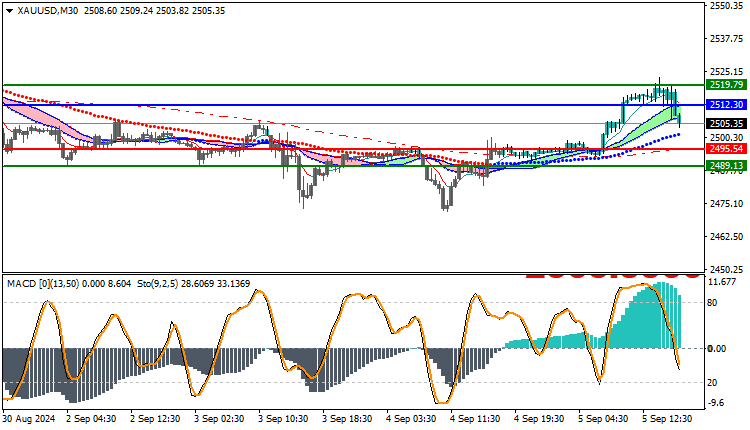The width and height of the screenshot is (750, 430).
Task: Click the 5 Sep 04:30 time label
Action: pyautogui.click(x=603, y=419)
